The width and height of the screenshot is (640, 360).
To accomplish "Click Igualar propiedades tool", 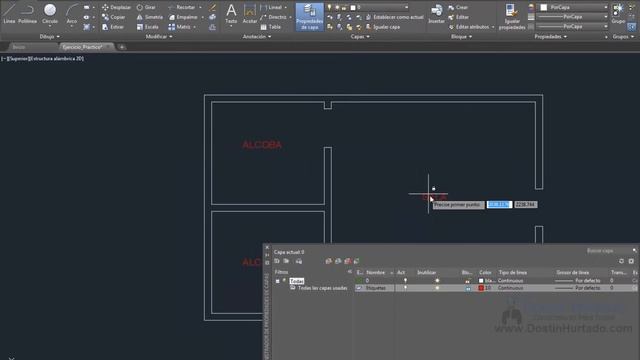I will [512, 17].
